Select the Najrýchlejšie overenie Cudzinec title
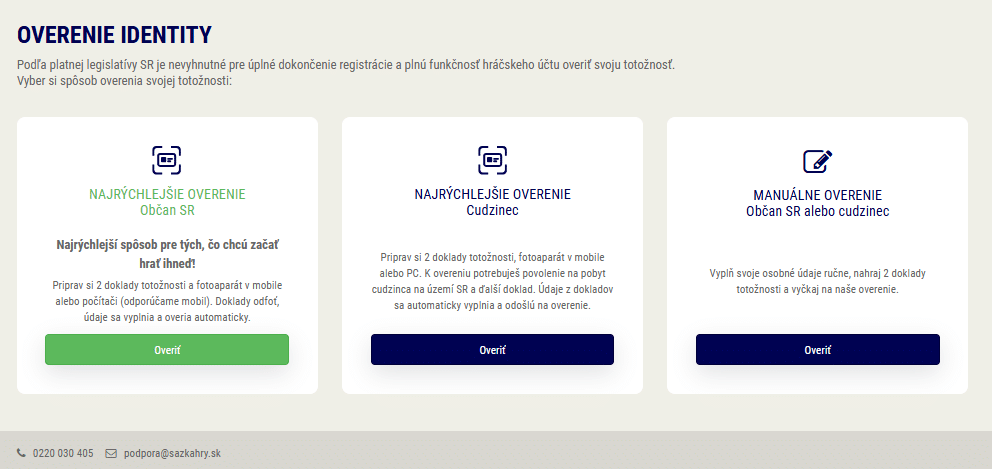This screenshot has width=992, height=469. 492,202
